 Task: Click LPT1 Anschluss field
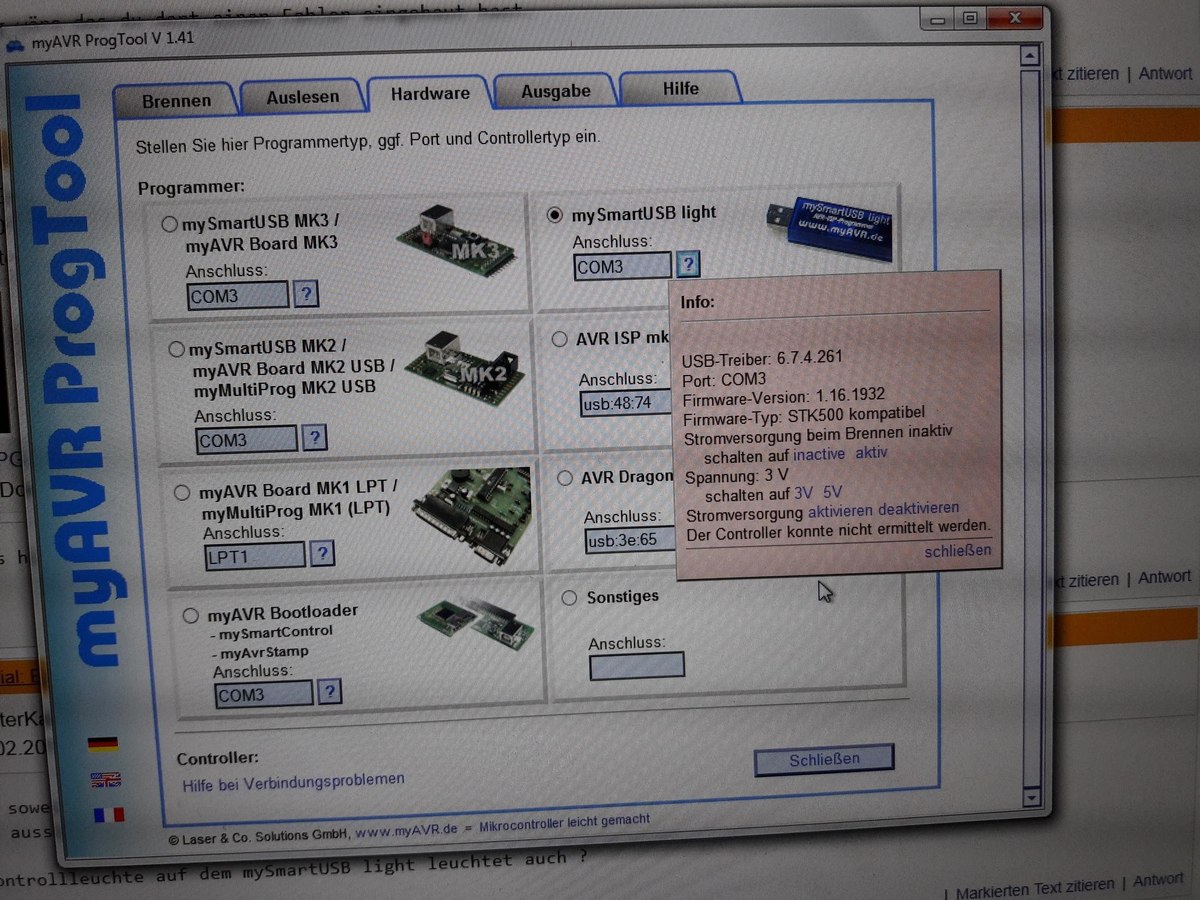[254, 555]
